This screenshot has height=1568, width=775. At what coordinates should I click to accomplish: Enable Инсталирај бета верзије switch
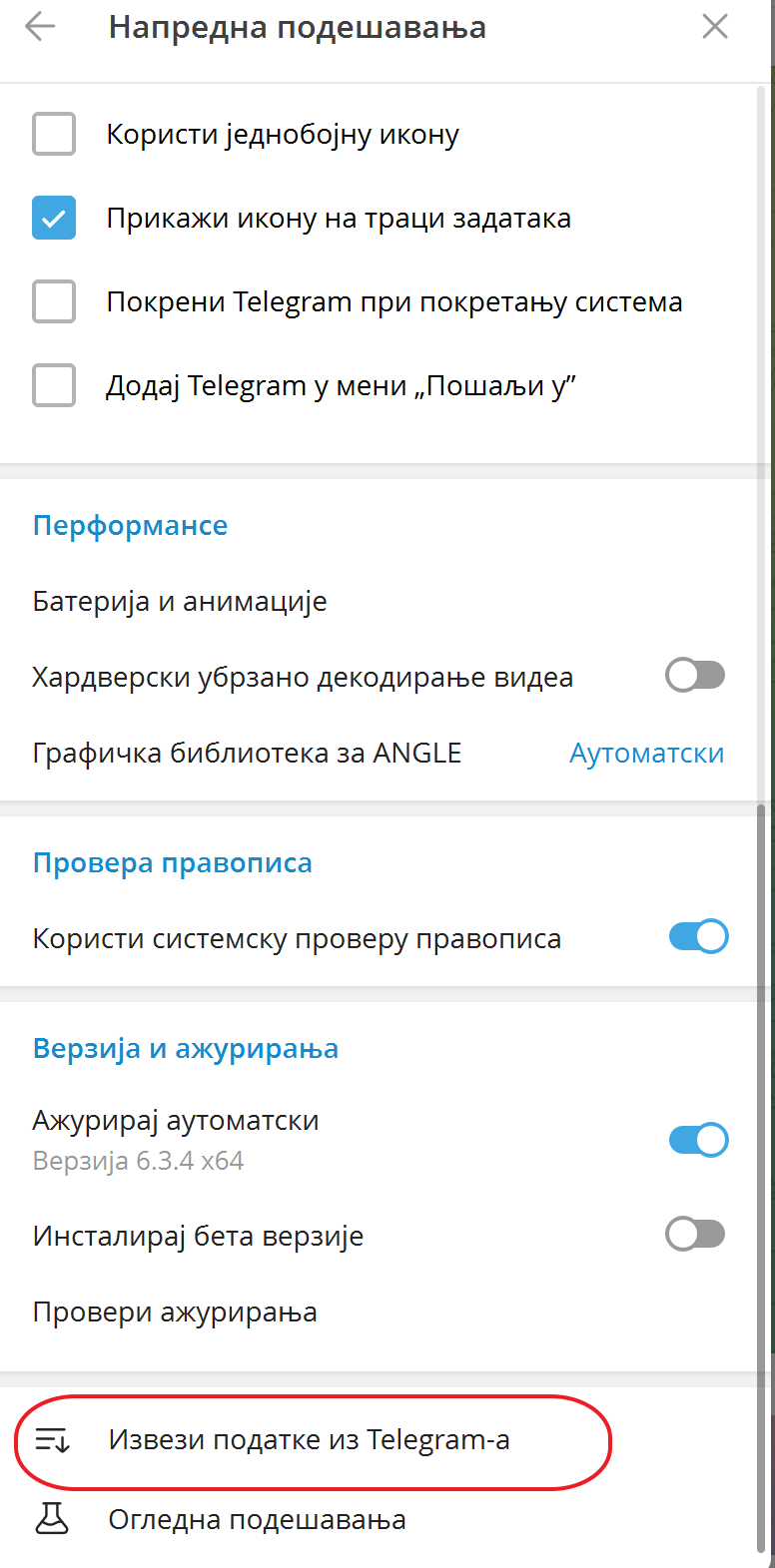695,1235
